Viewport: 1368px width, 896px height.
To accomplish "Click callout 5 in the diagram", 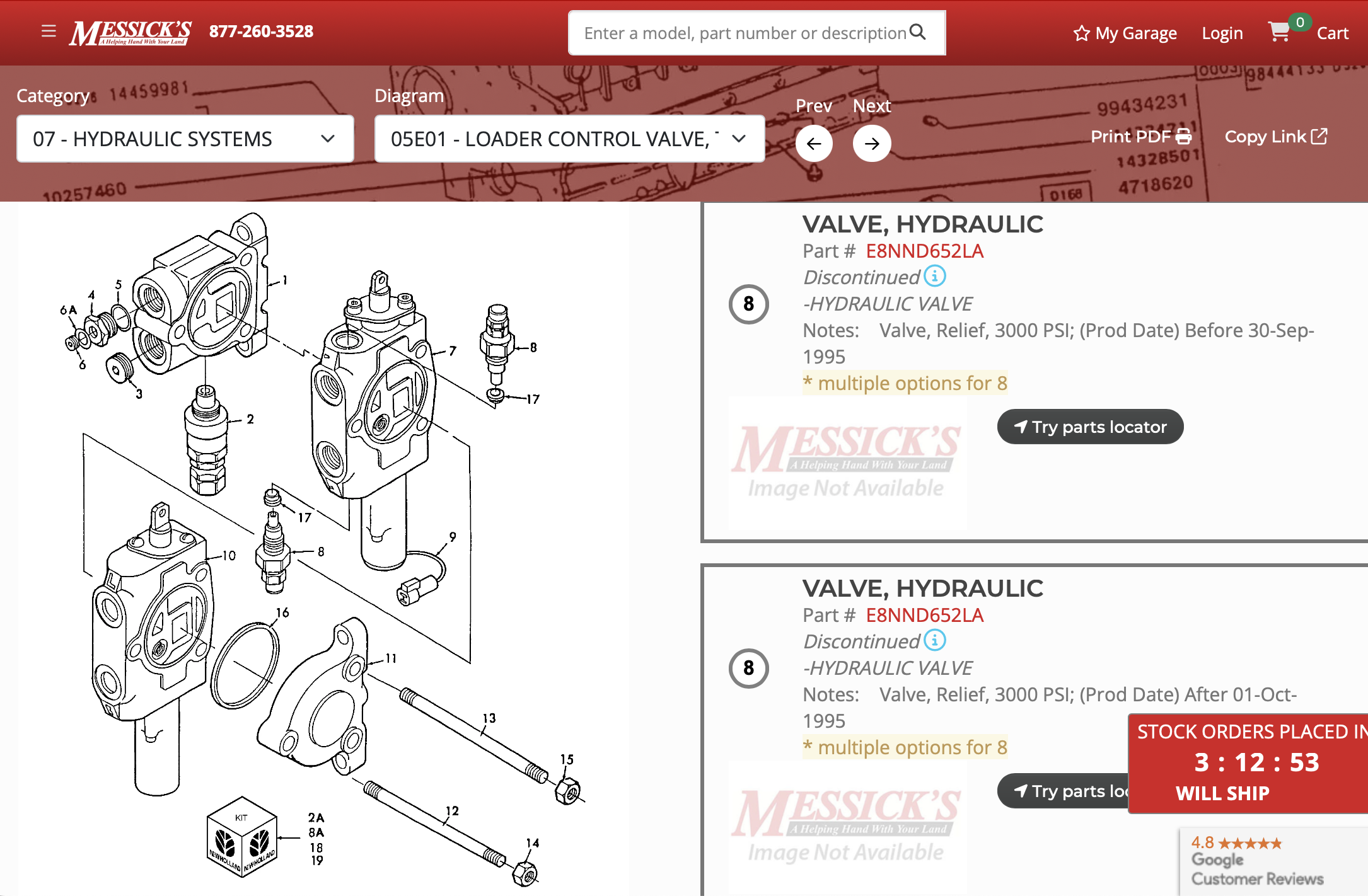I will 119,285.
